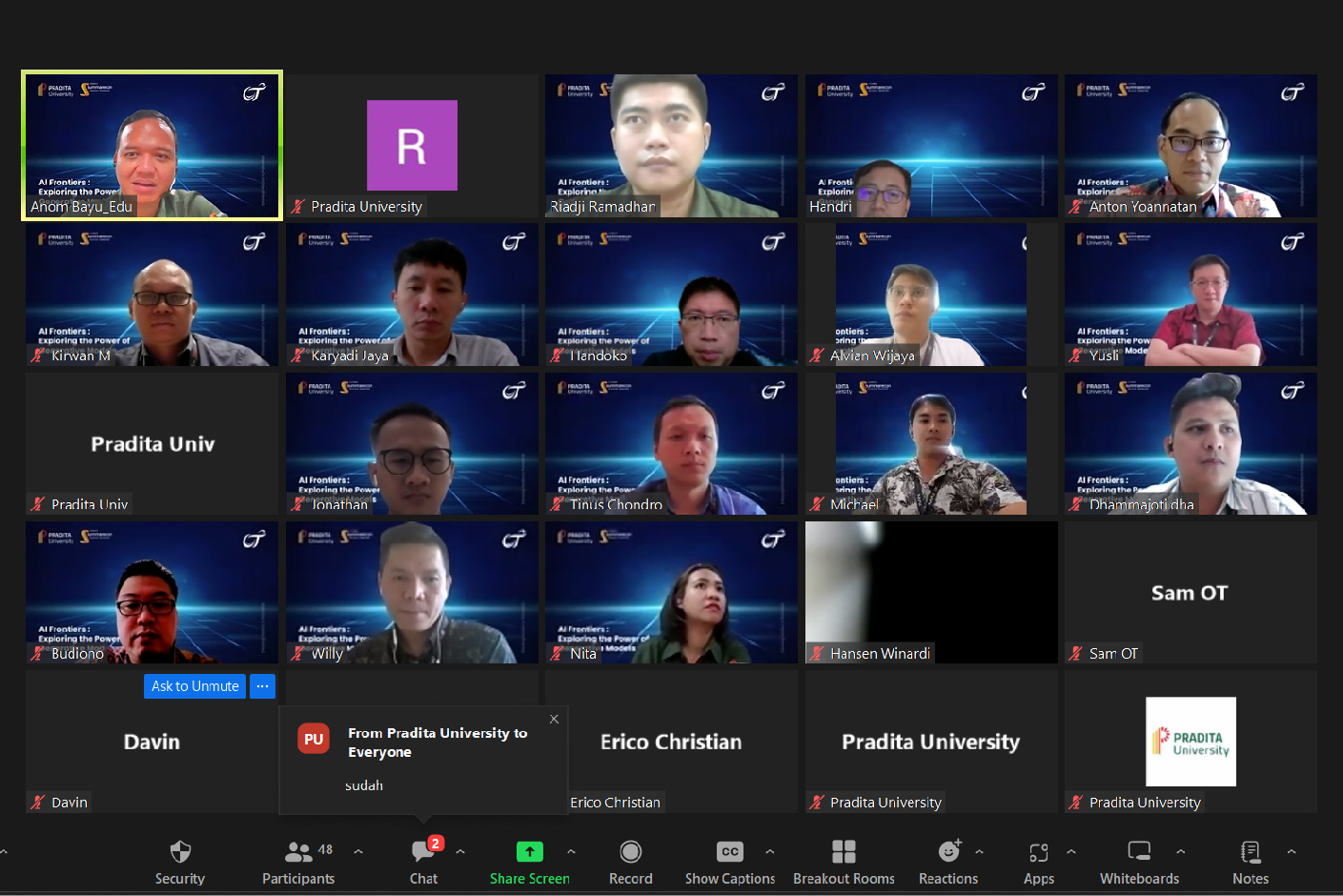Image resolution: width=1343 pixels, height=896 pixels.
Task: Click the Ask to Unmute button
Action: click(x=194, y=686)
